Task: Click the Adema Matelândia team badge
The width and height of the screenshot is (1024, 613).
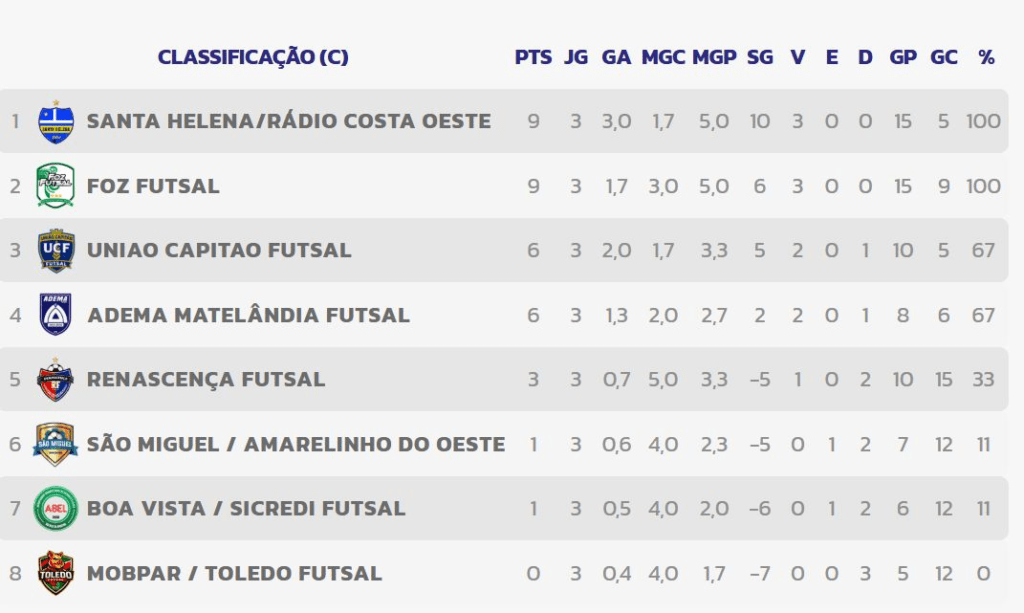Action: coord(55,315)
